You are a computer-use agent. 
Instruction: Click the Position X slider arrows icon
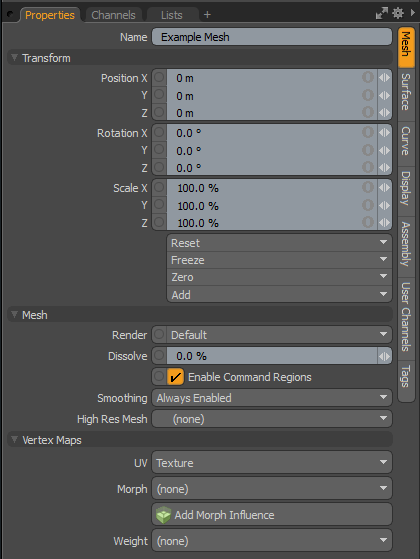tap(384, 78)
